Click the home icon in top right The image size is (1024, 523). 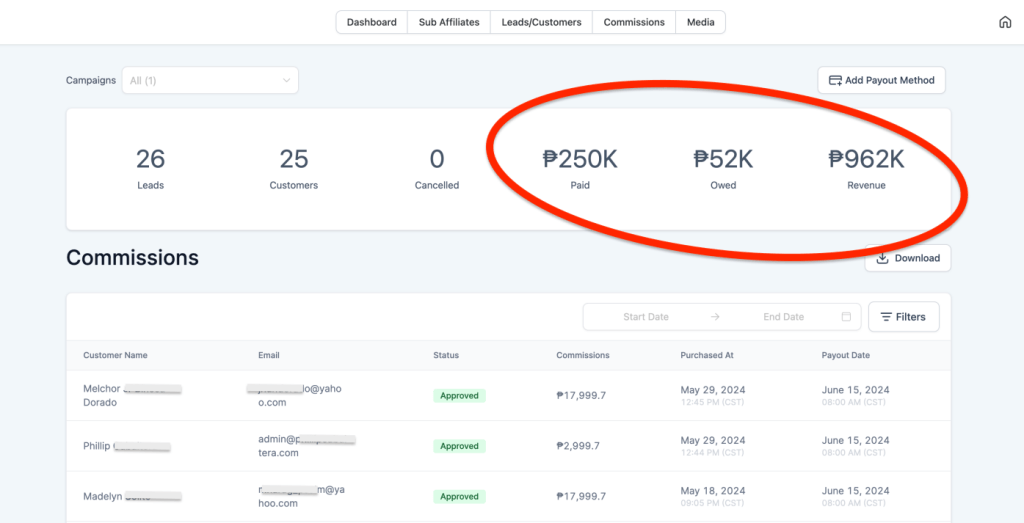pyautogui.click(x=1005, y=22)
